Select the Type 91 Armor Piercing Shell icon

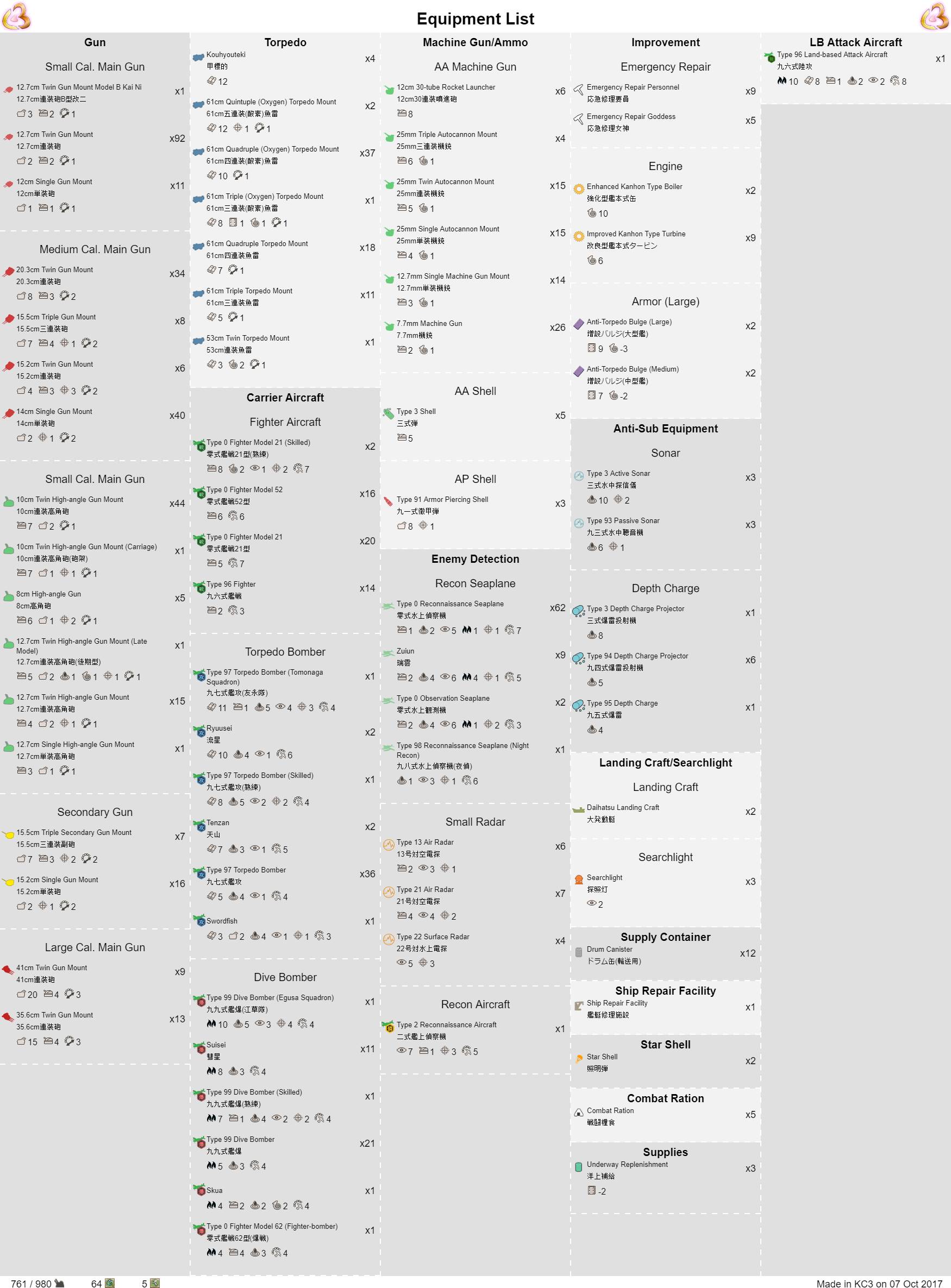tap(389, 501)
